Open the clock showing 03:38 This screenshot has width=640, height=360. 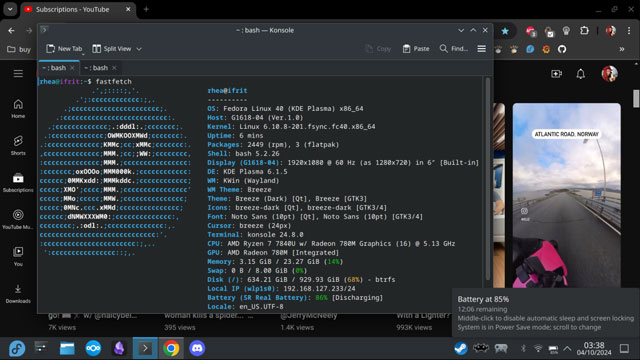click(x=594, y=349)
